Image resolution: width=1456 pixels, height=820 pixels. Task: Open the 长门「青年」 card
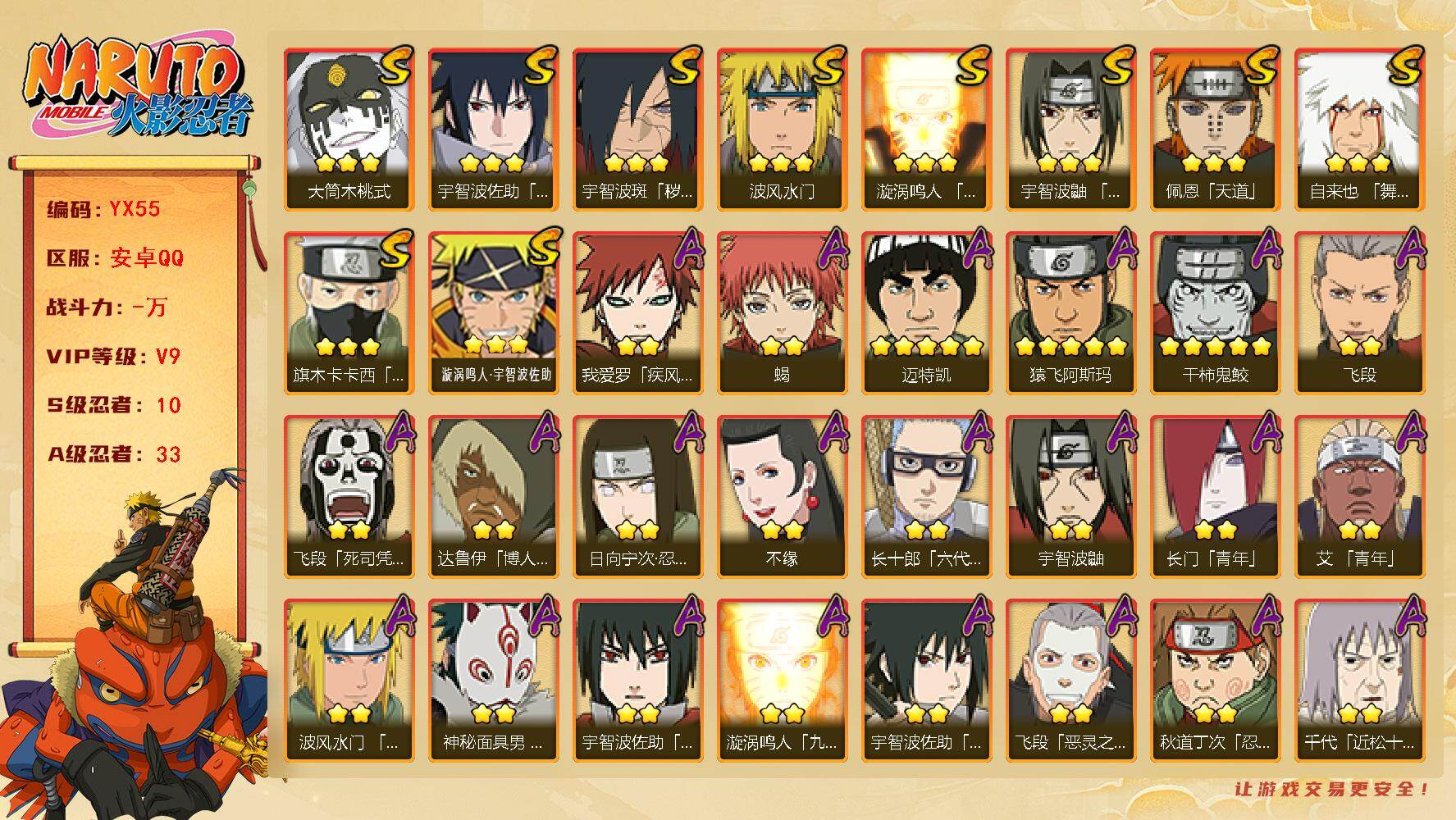1215,497
